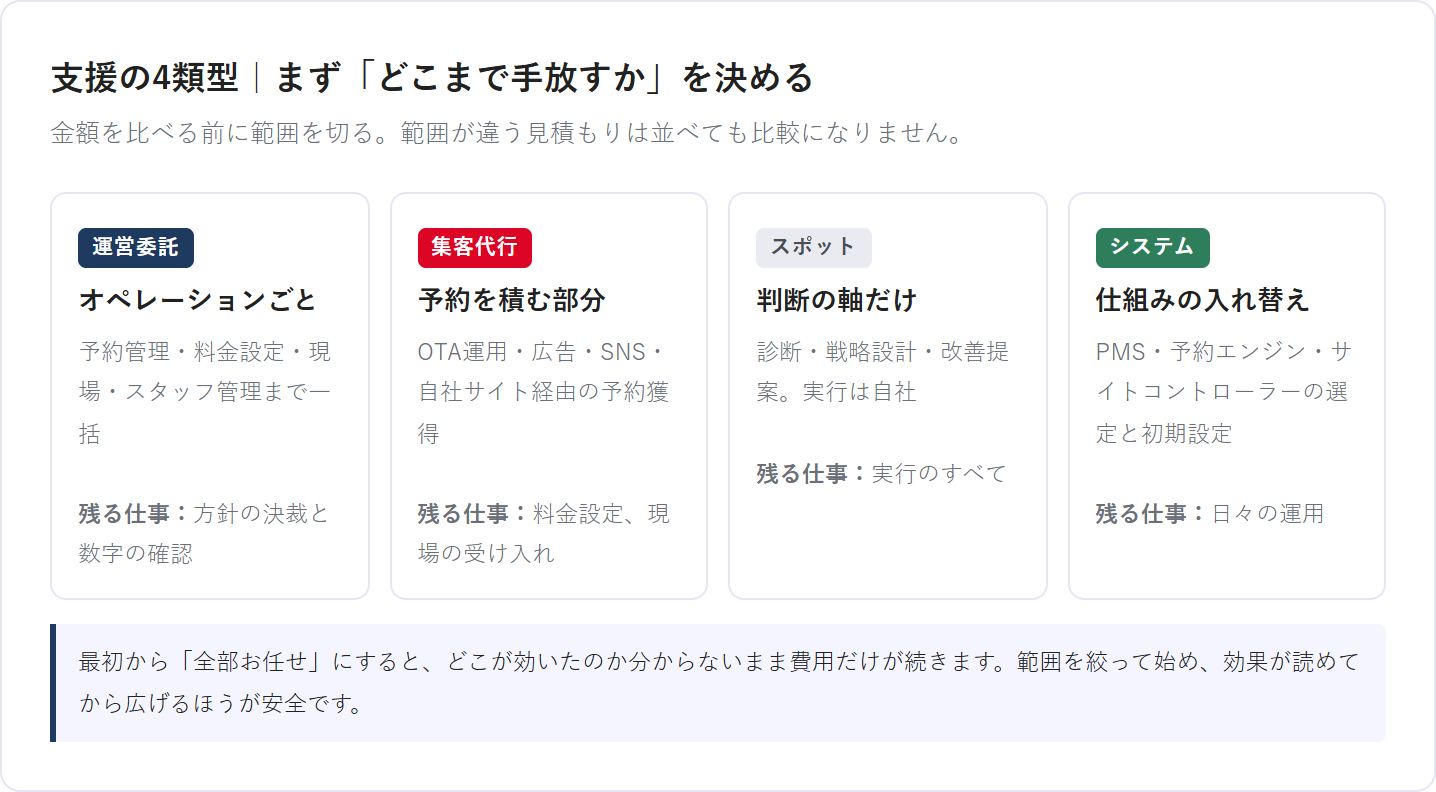Click the note starting 最初から「全部お任せ」
Image resolution: width=1436 pixels, height=792 pixels.
(x=718, y=683)
